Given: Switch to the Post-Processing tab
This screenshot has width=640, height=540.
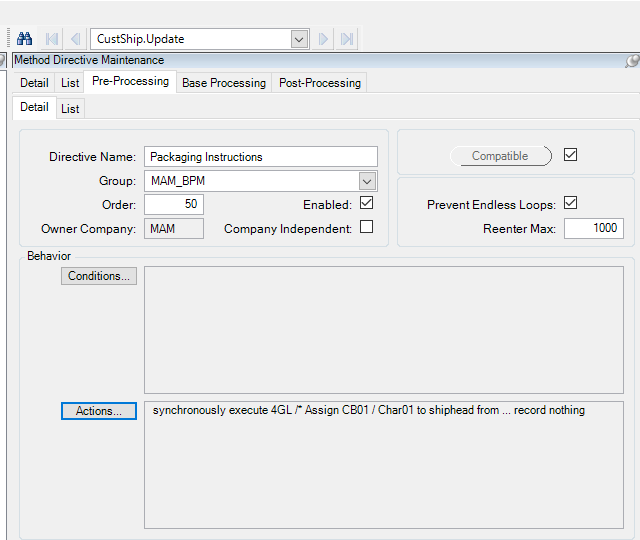Looking at the screenshot, I should pos(320,83).
